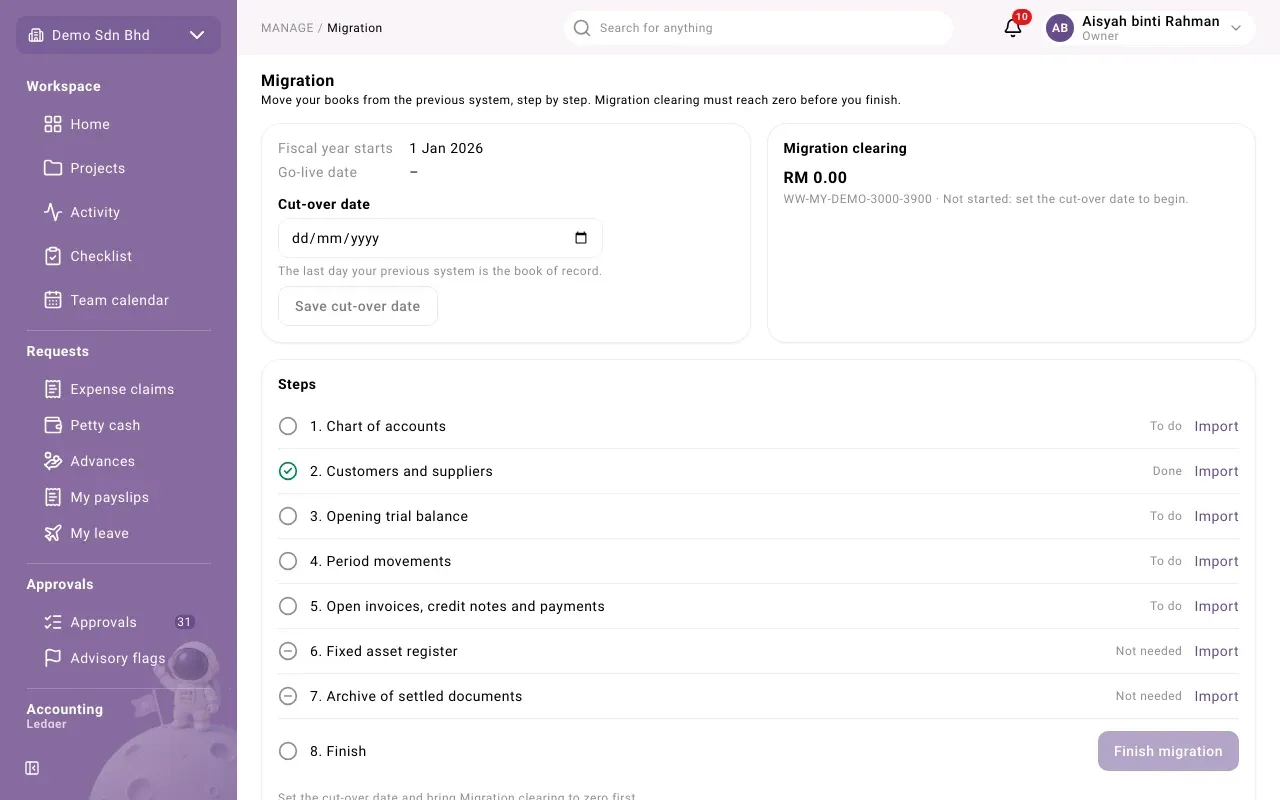Click Save cut-over date button
Image resolution: width=1280 pixels, height=800 pixels.
[x=358, y=306]
